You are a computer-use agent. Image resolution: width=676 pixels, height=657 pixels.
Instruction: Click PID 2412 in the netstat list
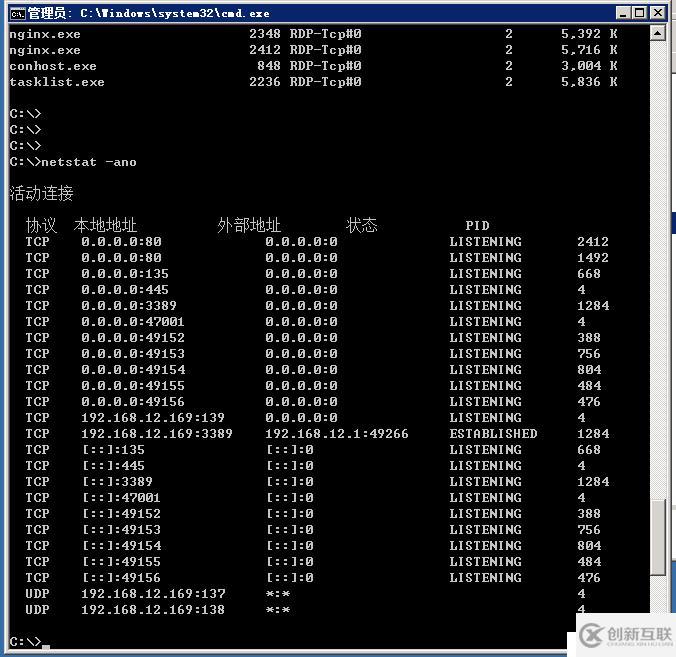pyautogui.click(x=593, y=241)
